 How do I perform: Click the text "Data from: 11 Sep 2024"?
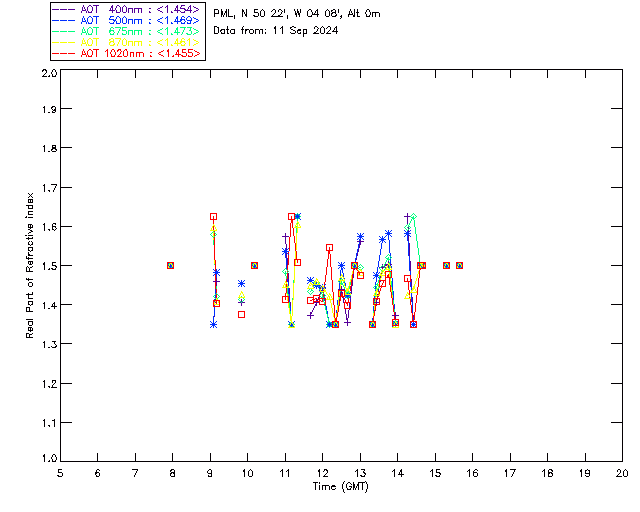pyautogui.click(x=276, y=31)
